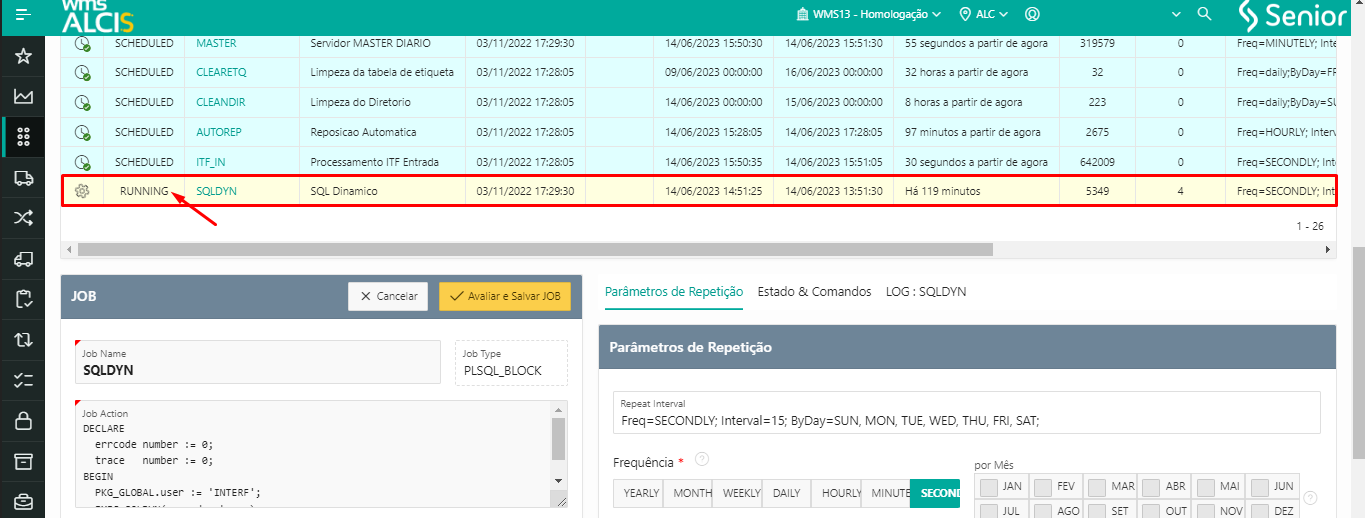Click the Job Action vertical scrollbar
Screen dimensions: 1365x518
[x=559, y=437]
